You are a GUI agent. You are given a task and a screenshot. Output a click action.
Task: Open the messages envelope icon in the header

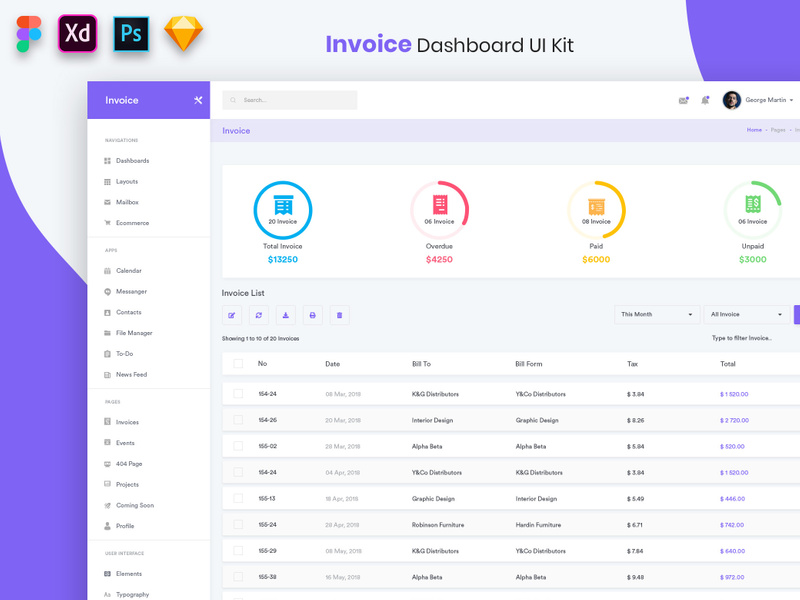click(683, 100)
